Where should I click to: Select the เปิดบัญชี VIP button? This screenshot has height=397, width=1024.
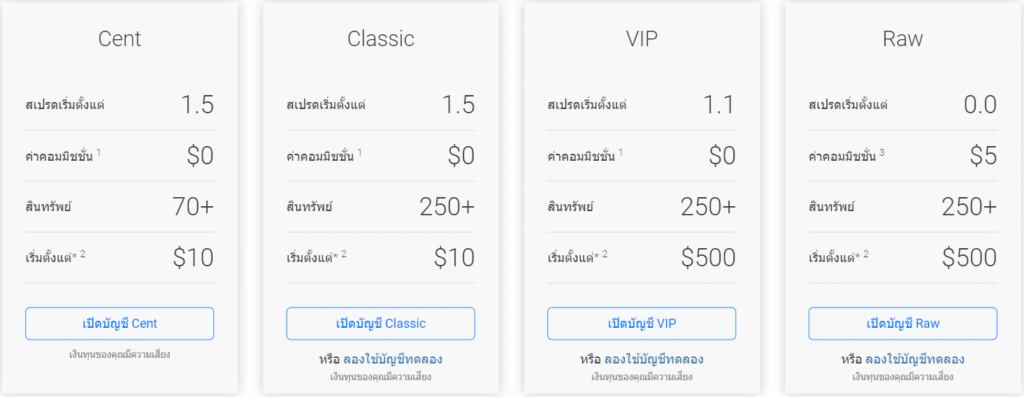(641, 324)
